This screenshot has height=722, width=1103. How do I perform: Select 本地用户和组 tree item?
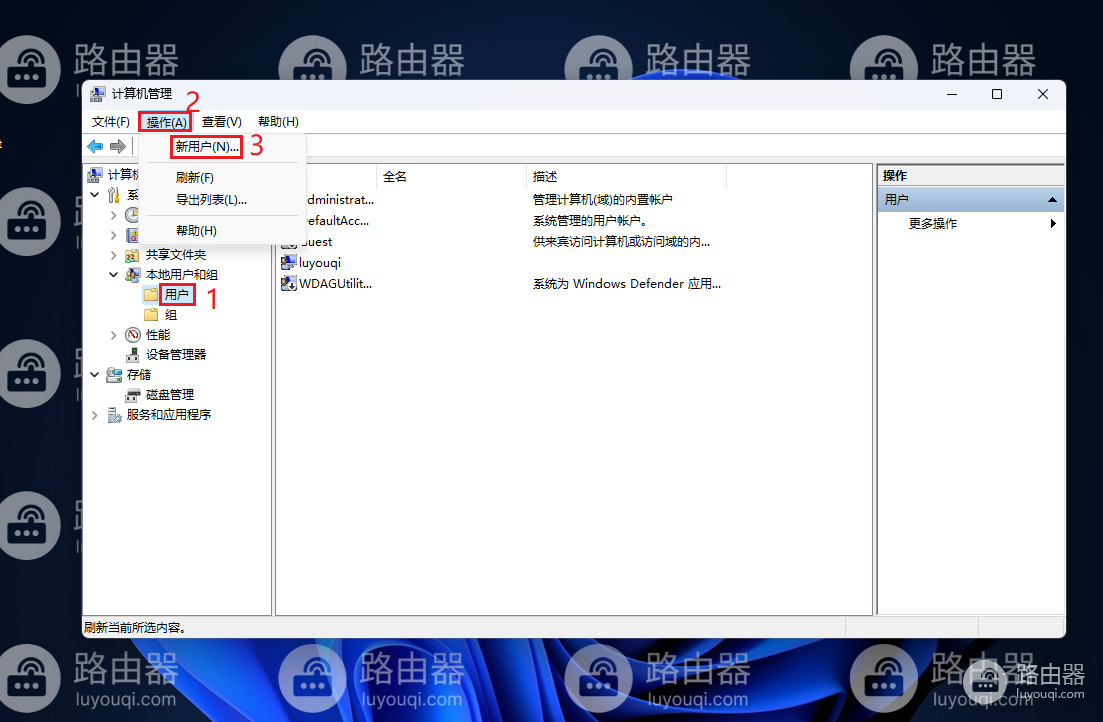(181, 274)
